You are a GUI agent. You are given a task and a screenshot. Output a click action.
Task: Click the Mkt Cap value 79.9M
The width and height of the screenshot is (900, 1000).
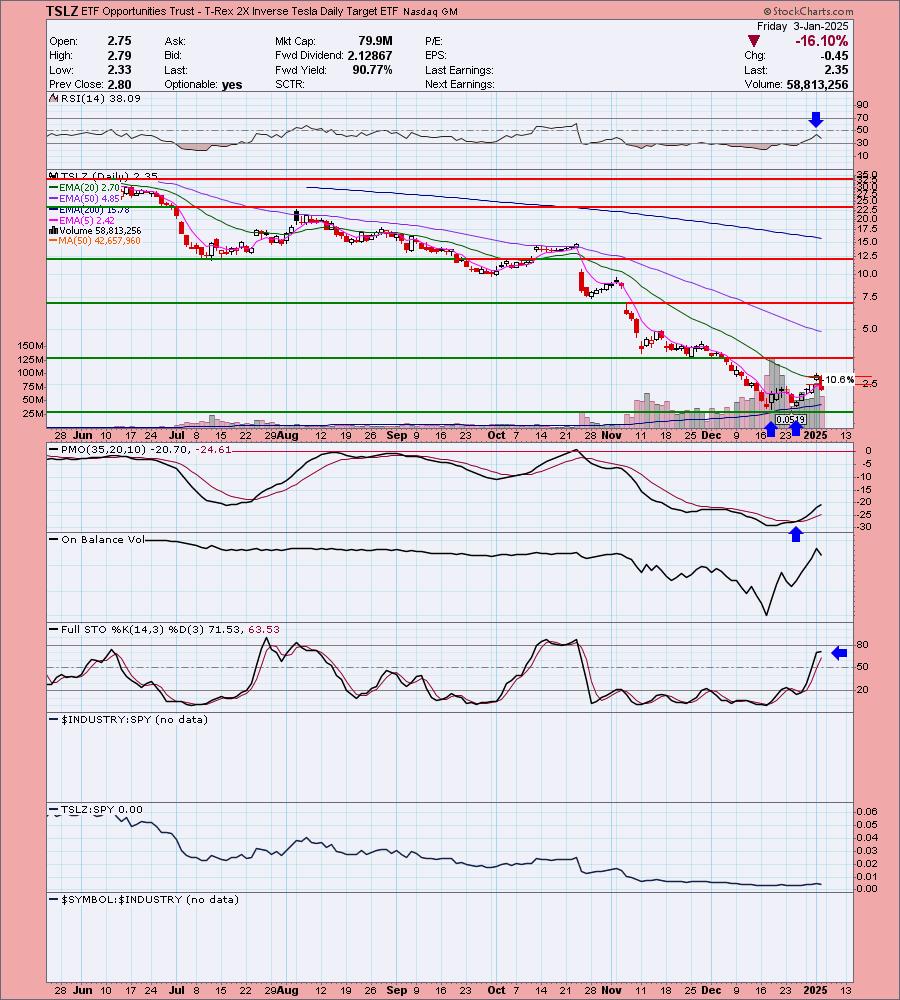(x=374, y=41)
